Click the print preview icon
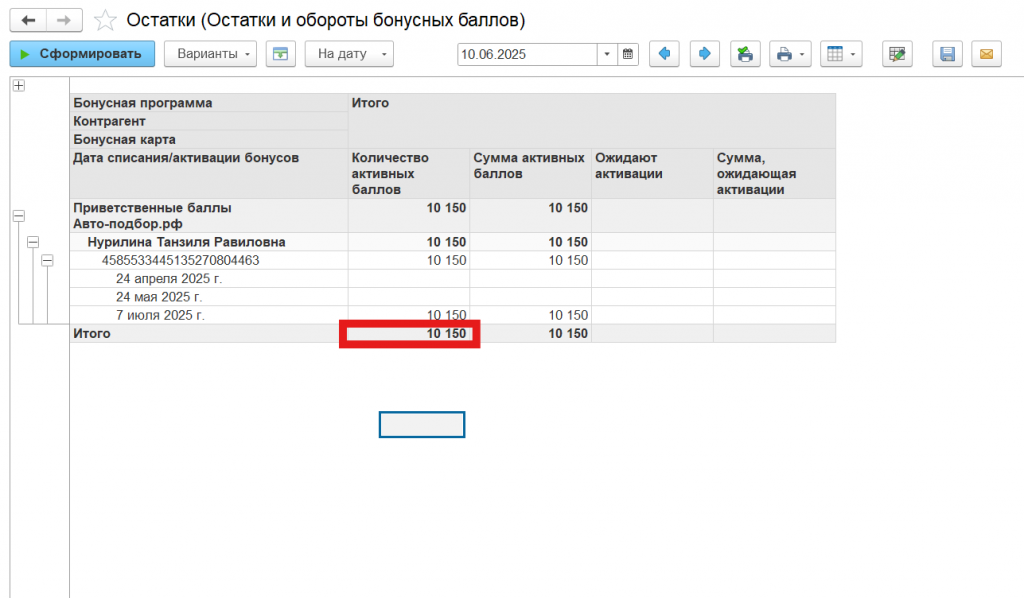 tap(744, 54)
